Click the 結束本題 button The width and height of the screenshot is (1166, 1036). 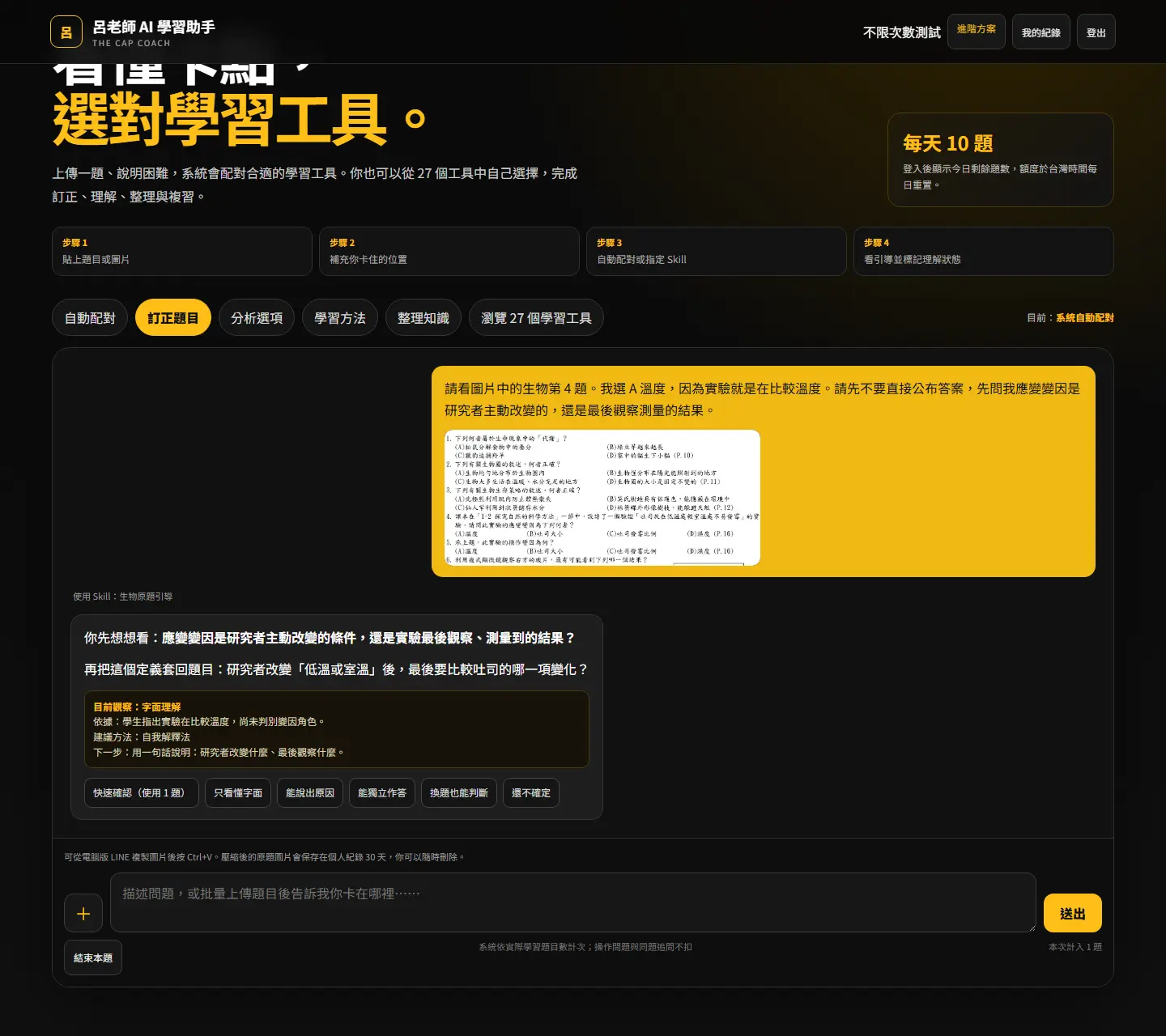(93, 958)
